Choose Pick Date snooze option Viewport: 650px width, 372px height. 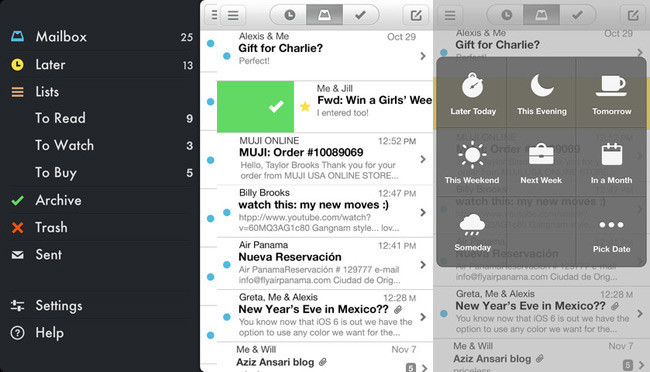611,231
